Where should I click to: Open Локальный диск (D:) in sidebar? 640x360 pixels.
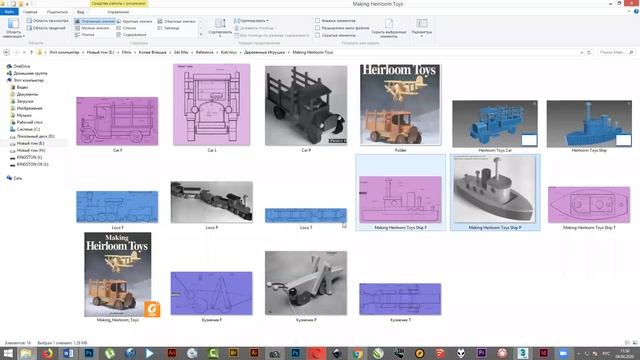35,136
